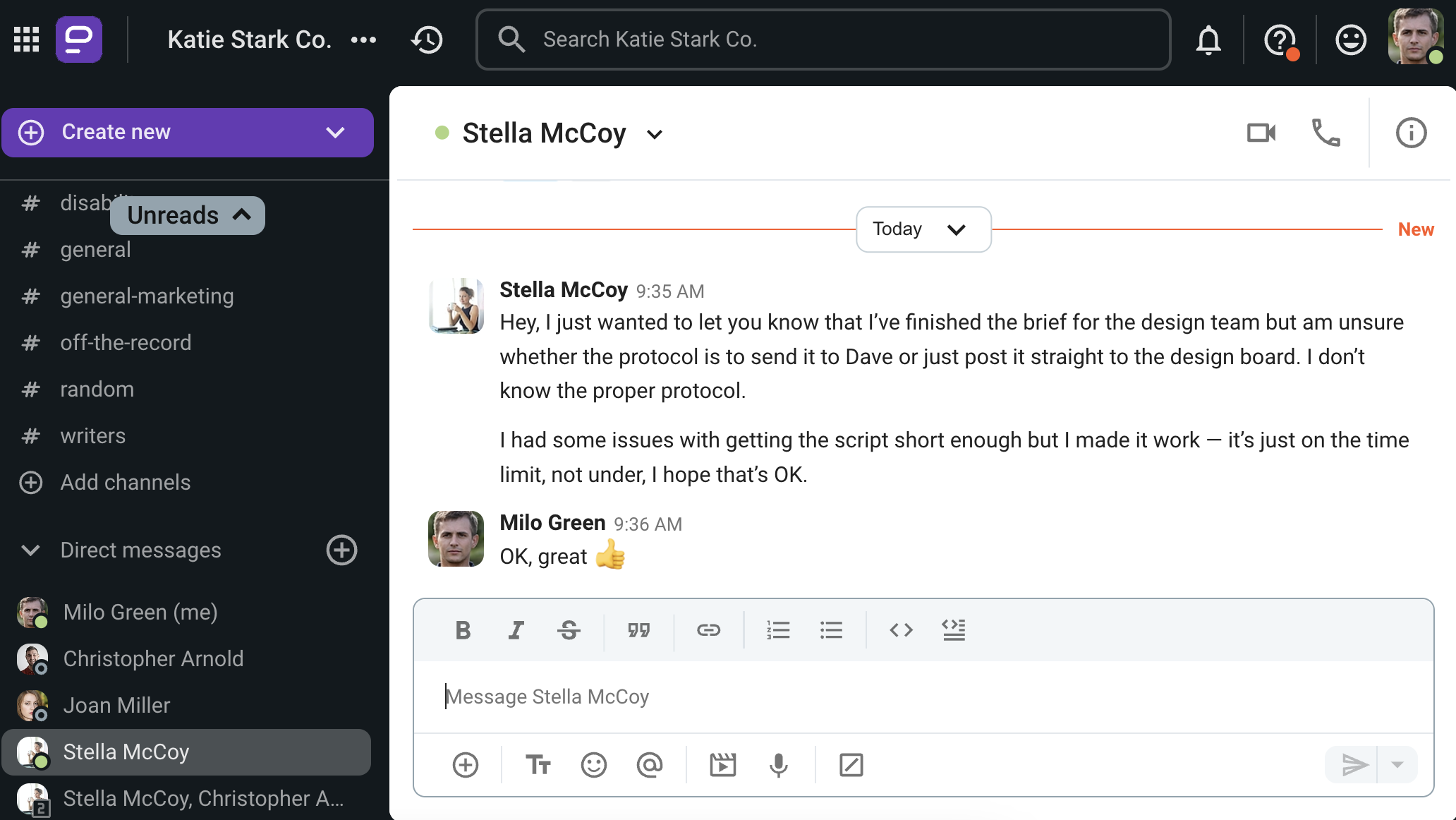
Task: Open the #random channel
Action: click(97, 389)
